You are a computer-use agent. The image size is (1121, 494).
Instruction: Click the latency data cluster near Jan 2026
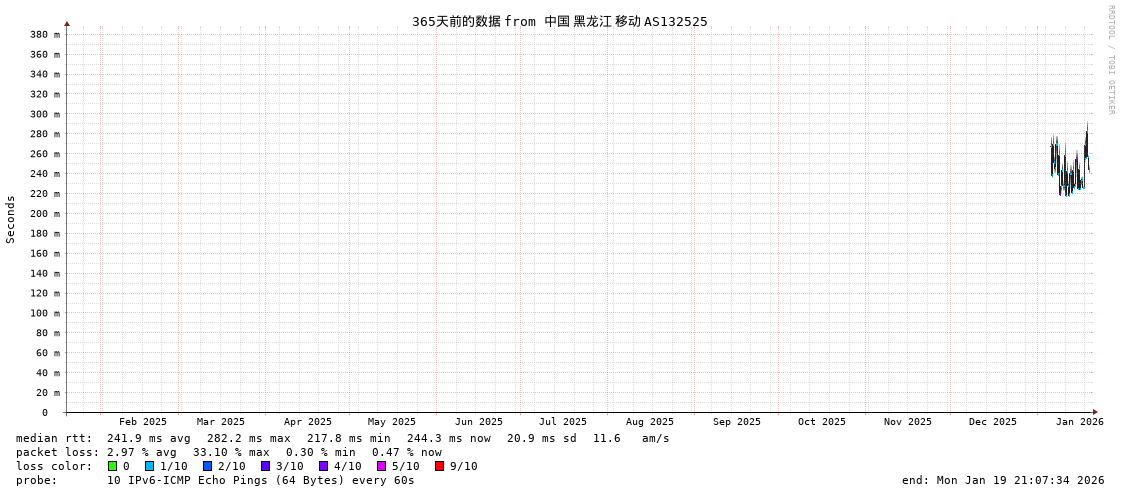tap(1068, 168)
